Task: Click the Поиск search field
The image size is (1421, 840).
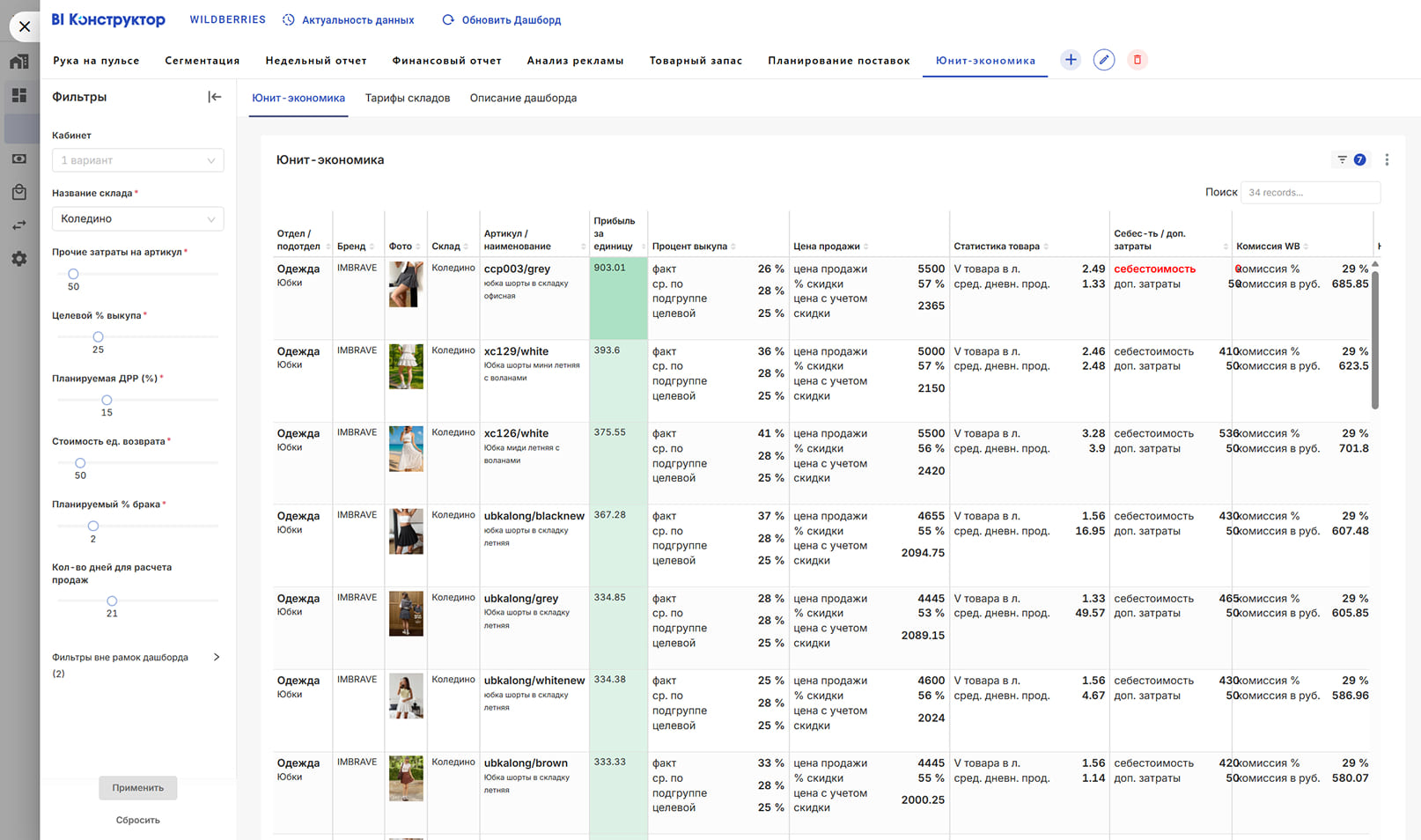Action: point(1309,192)
